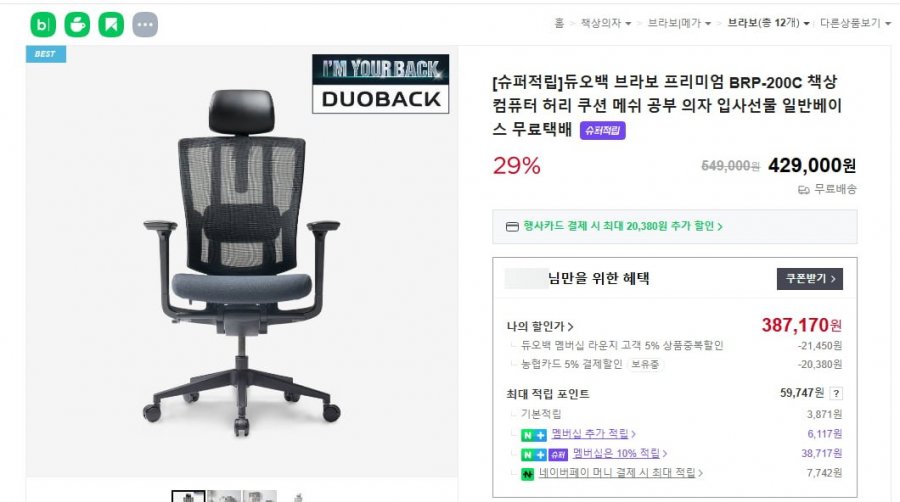The image size is (900, 502).
Task: Select the first product thumbnail below image
Action: (188, 496)
